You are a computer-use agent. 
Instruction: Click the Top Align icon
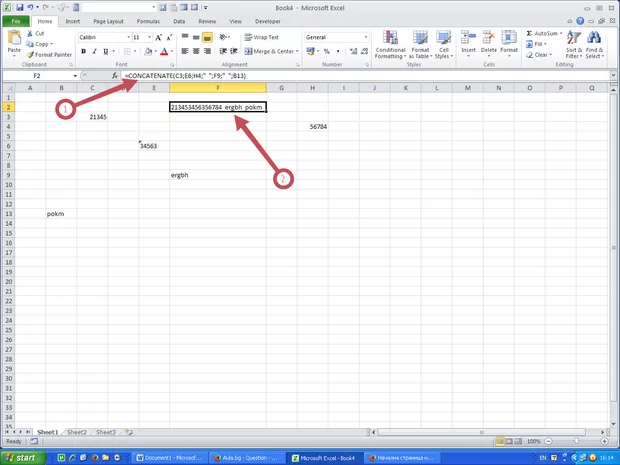pos(185,37)
